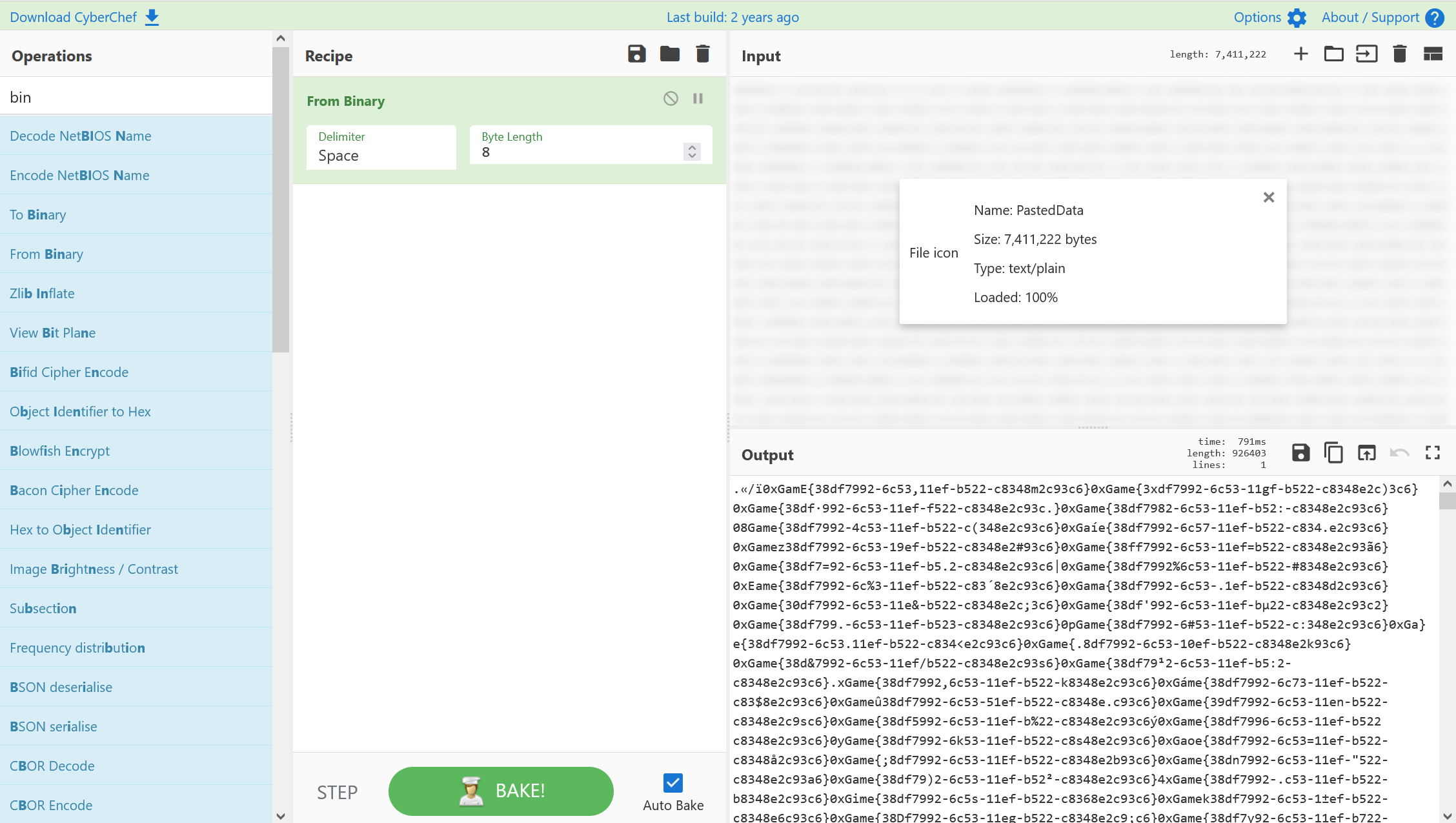
Task: Click the Download CyberChef link
Action: point(73,17)
